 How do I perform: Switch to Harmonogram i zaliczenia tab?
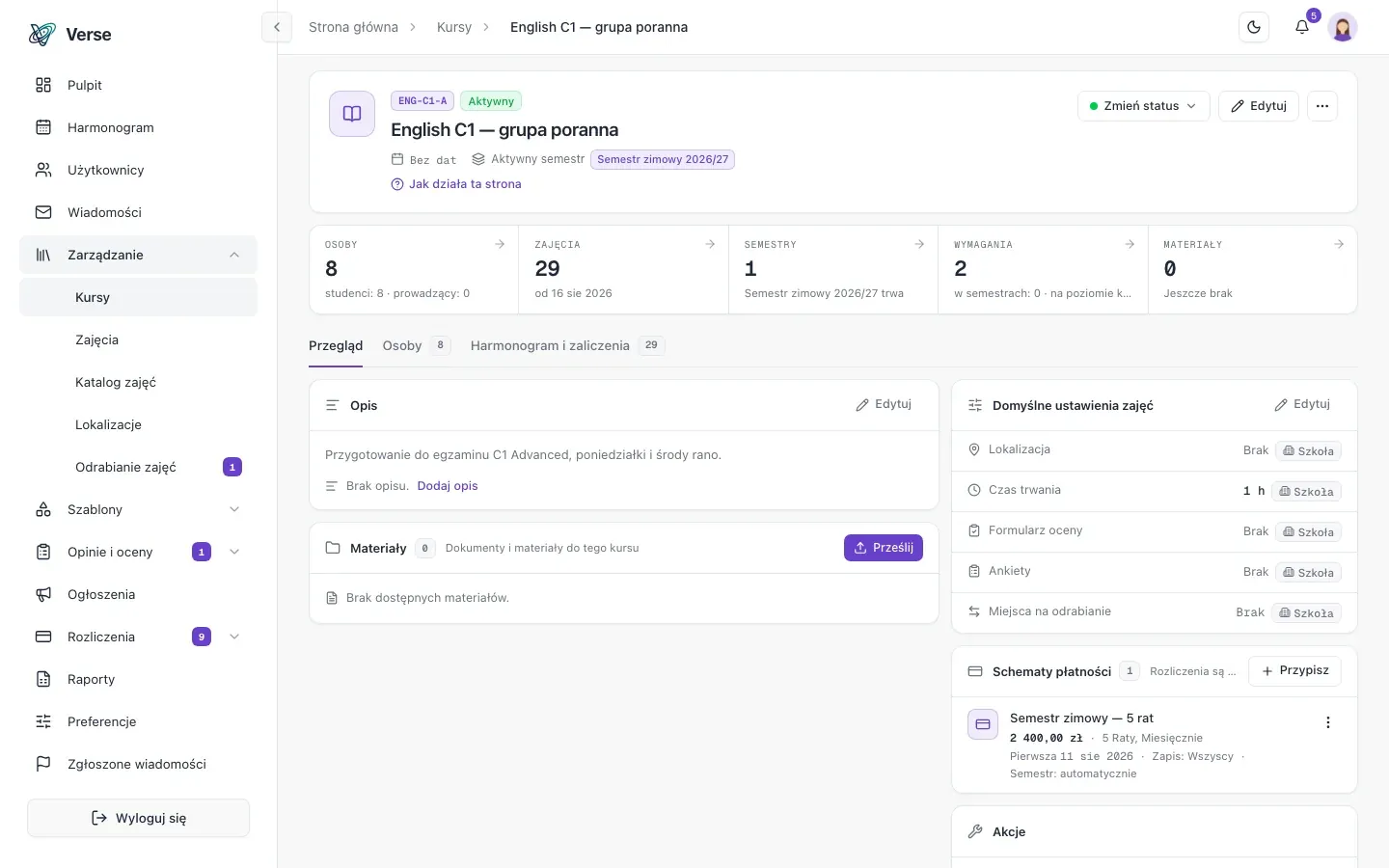567,345
